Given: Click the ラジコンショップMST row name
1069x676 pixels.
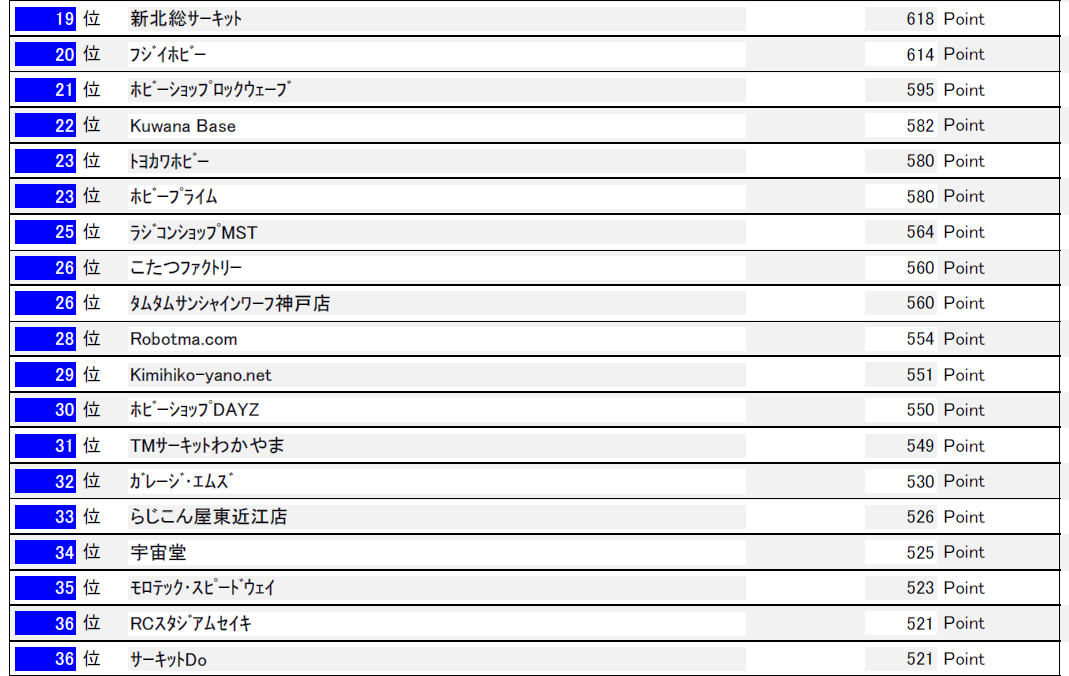Looking at the screenshot, I should pyautogui.click(x=193, y=233).
